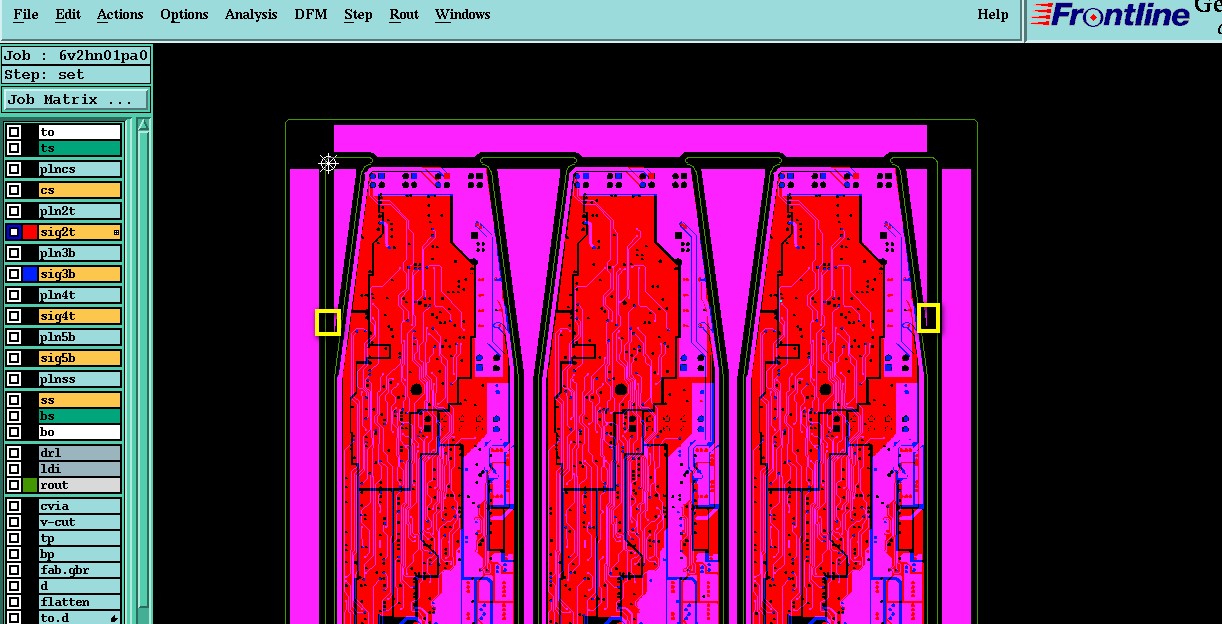The height and width of the screenshot is (624, 1222).
Task: Select the sig3b layer name
Action: click(x=80, y=274)
